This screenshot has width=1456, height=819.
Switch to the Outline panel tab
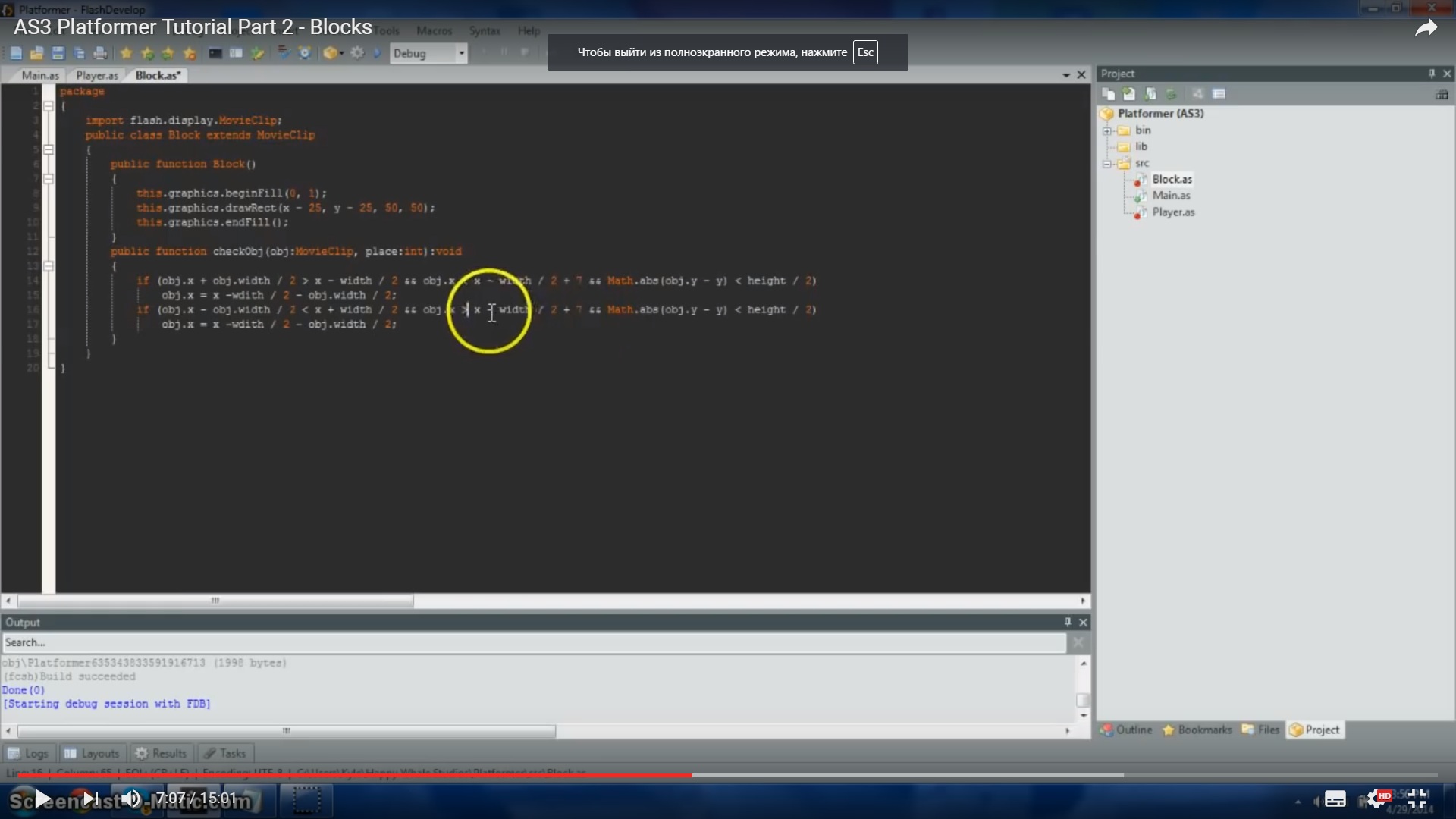pos(1126,730)
